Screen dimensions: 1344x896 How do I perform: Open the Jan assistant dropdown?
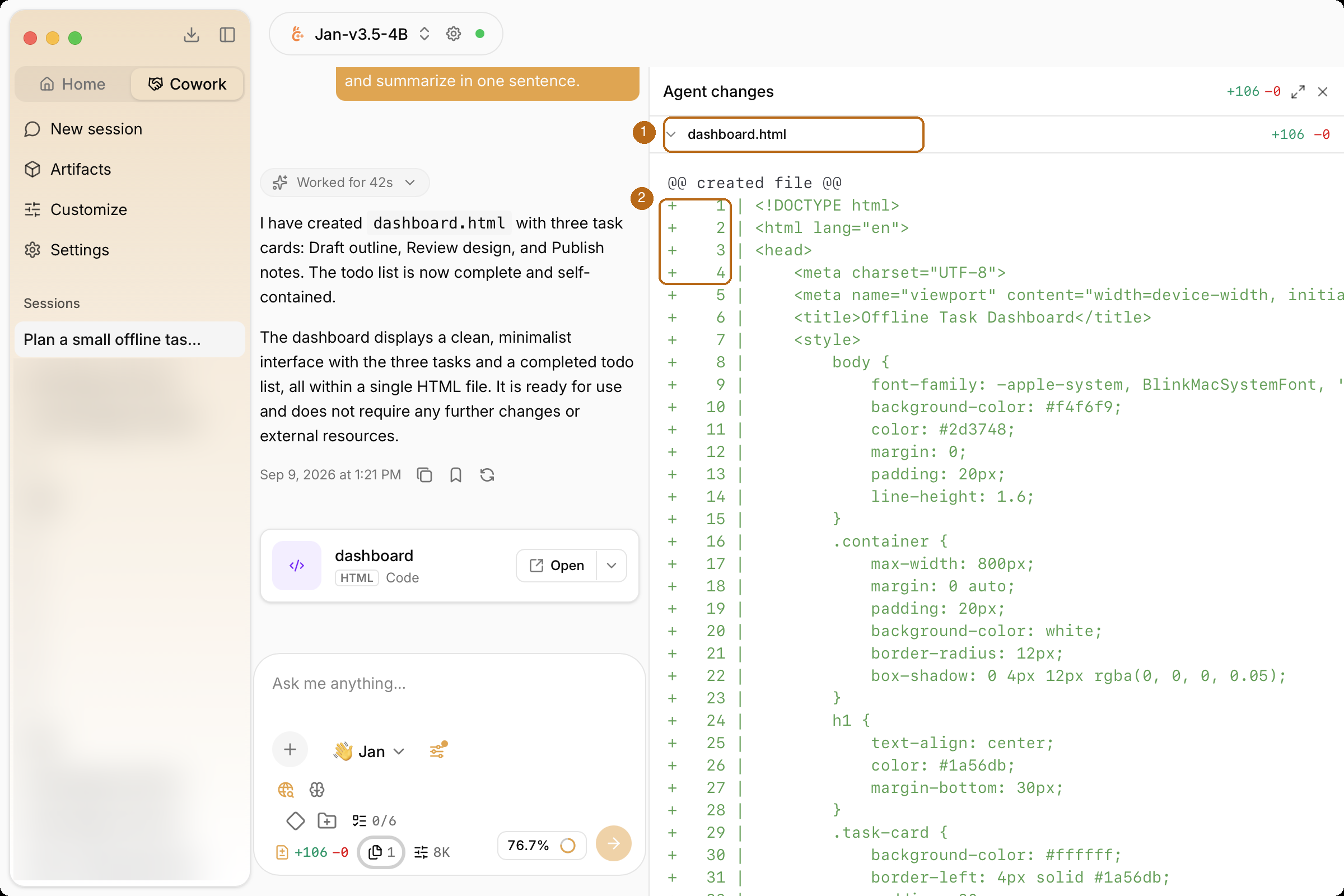click(370, 752)
